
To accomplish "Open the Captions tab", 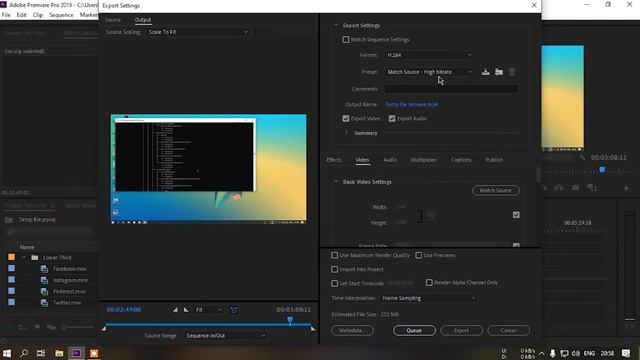I will pos(461,160).
